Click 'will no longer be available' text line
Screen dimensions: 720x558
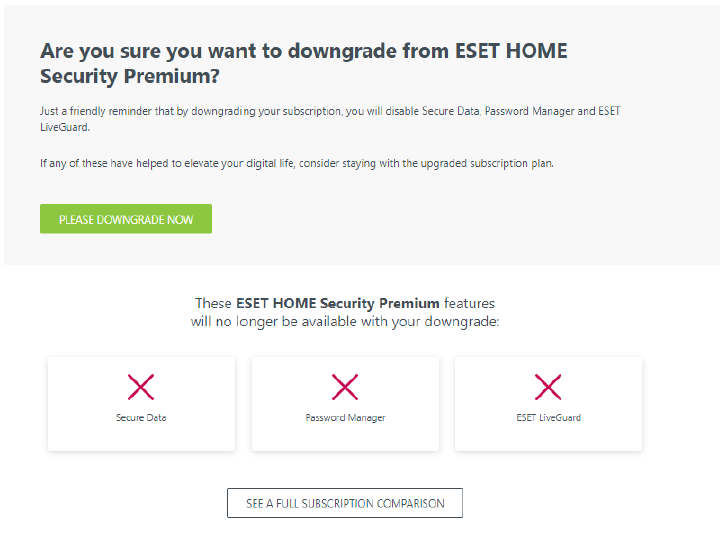[x=345, y=322]
